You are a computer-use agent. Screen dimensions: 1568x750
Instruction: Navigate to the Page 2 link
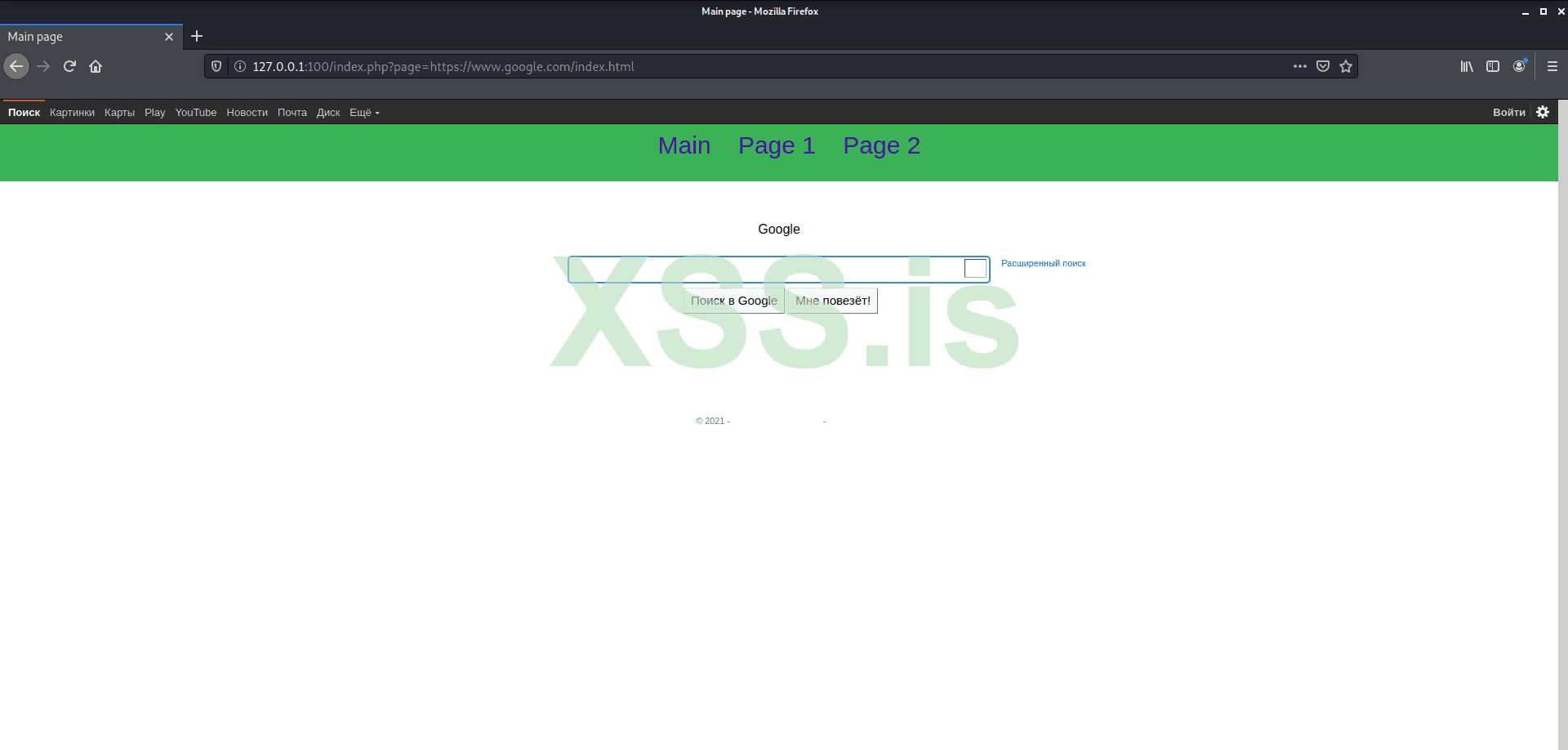tap(882, 145)
